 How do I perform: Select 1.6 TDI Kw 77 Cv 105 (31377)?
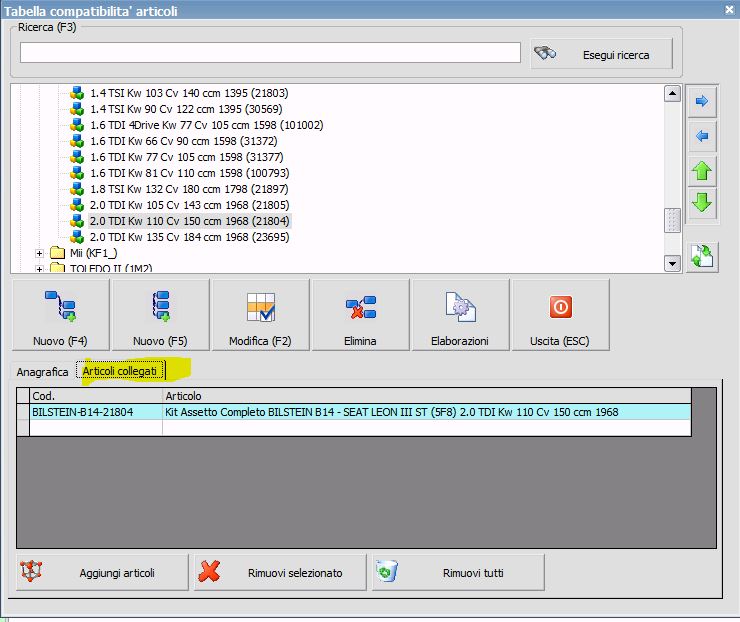(x=186, y=157)
